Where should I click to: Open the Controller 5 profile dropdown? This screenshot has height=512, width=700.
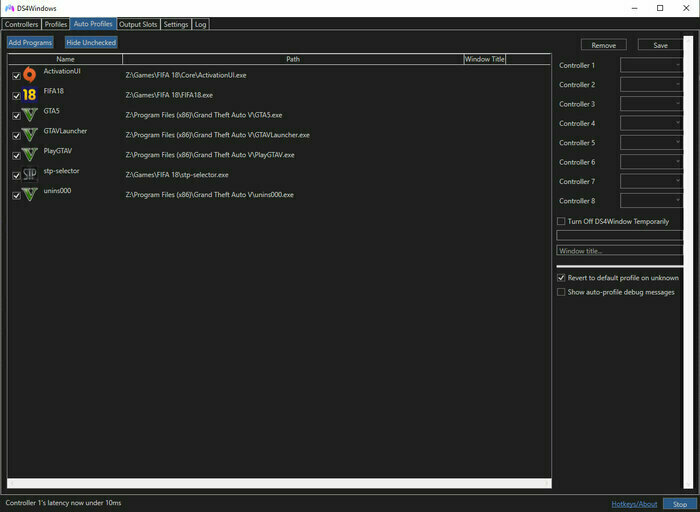(x=651, y=143)
